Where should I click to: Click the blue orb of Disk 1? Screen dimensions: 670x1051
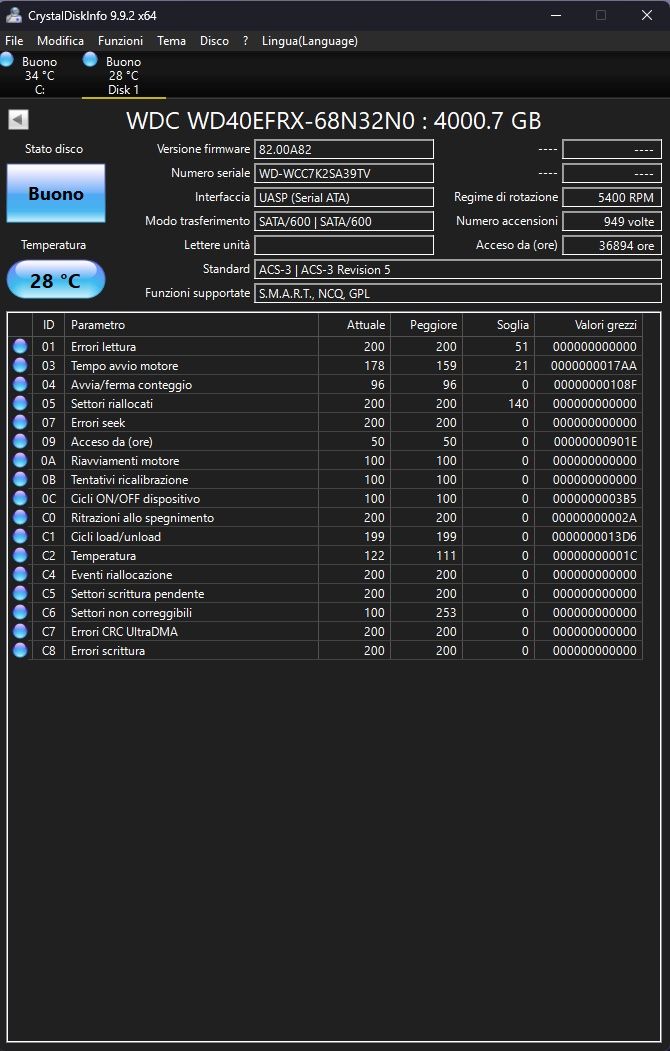coord(90,60)
